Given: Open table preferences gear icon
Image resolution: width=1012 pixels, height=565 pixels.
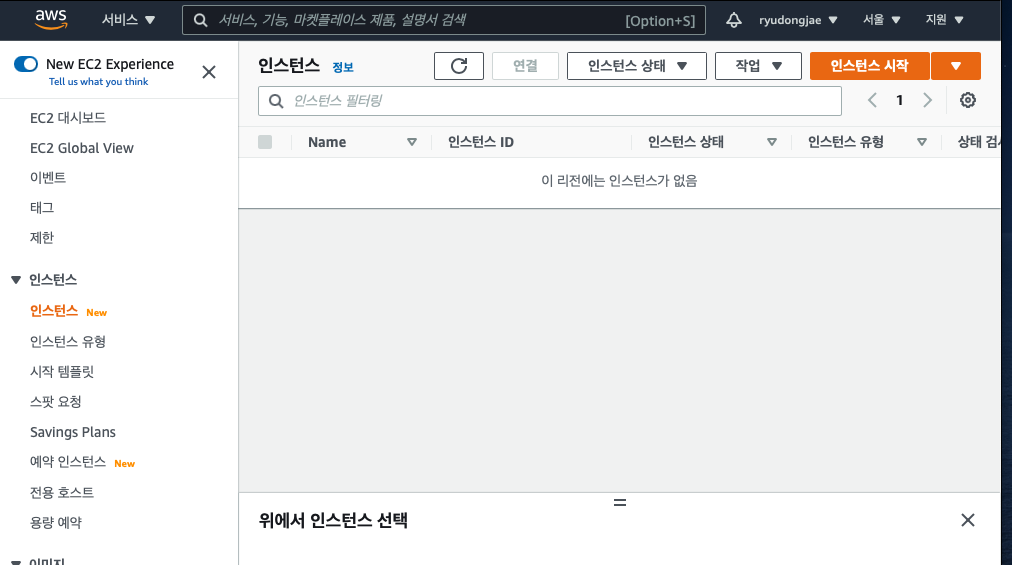Looking at the screenshot, I should coord(967,100).
